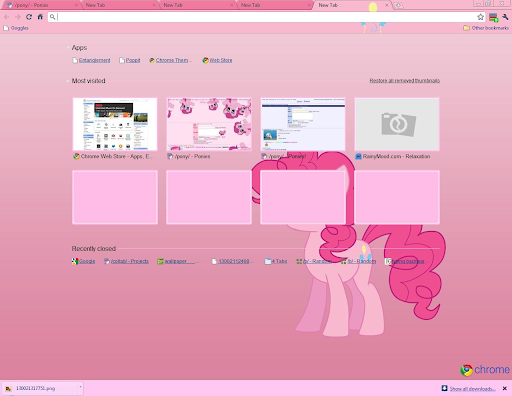Close the /pony/ - Ponies tab
Screen dimensions: 512x396
(x=76, y=5)
